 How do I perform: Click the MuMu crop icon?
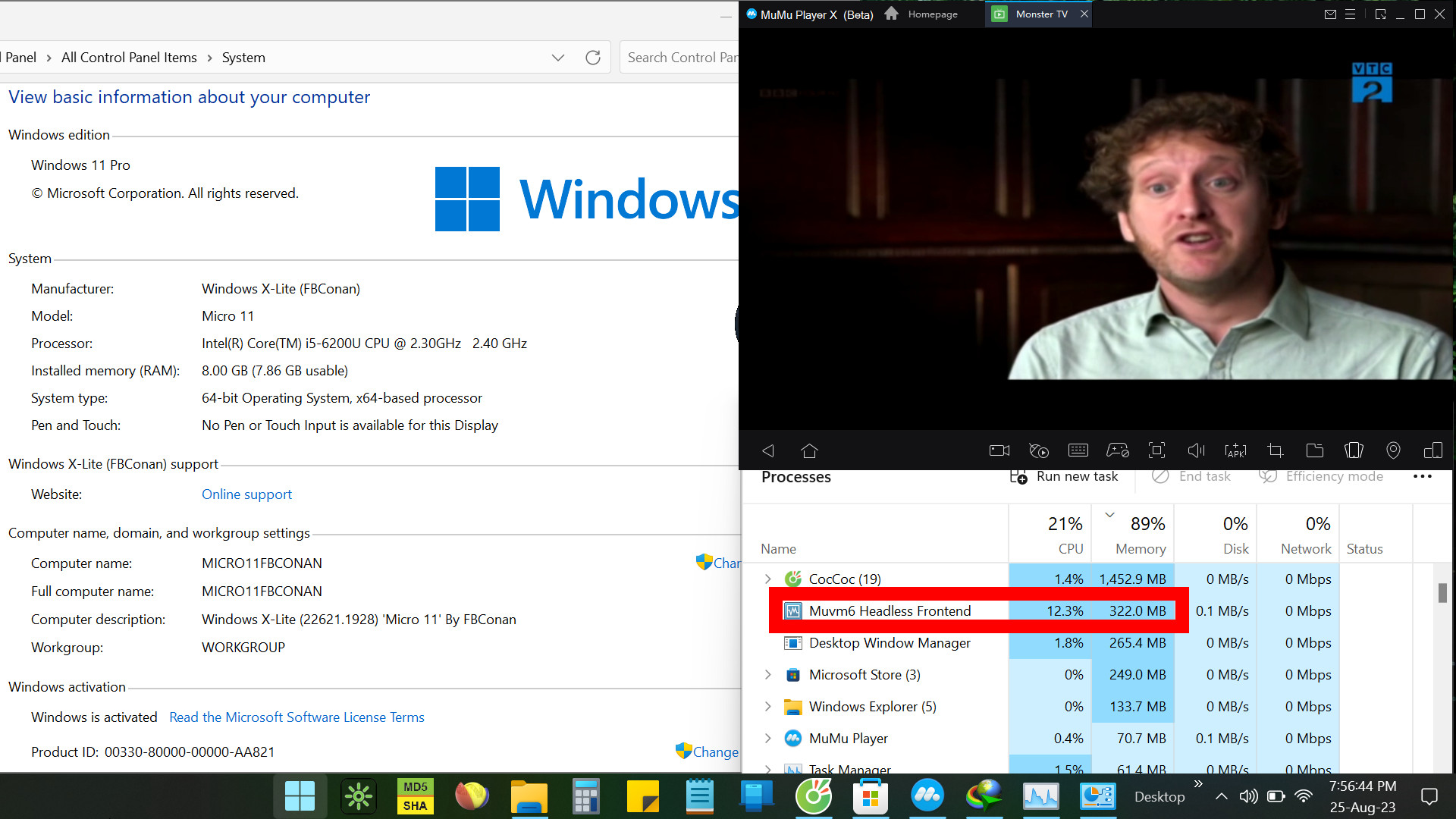(x=1276, y=450)
